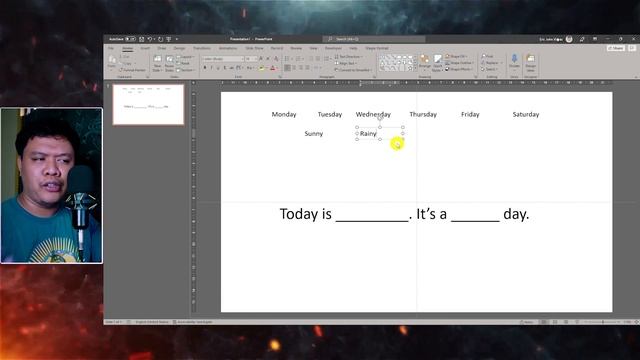Click the Saturday text on slide
Image resolution: width=640 pixels, height=360 pixels.
coord(526,114)
